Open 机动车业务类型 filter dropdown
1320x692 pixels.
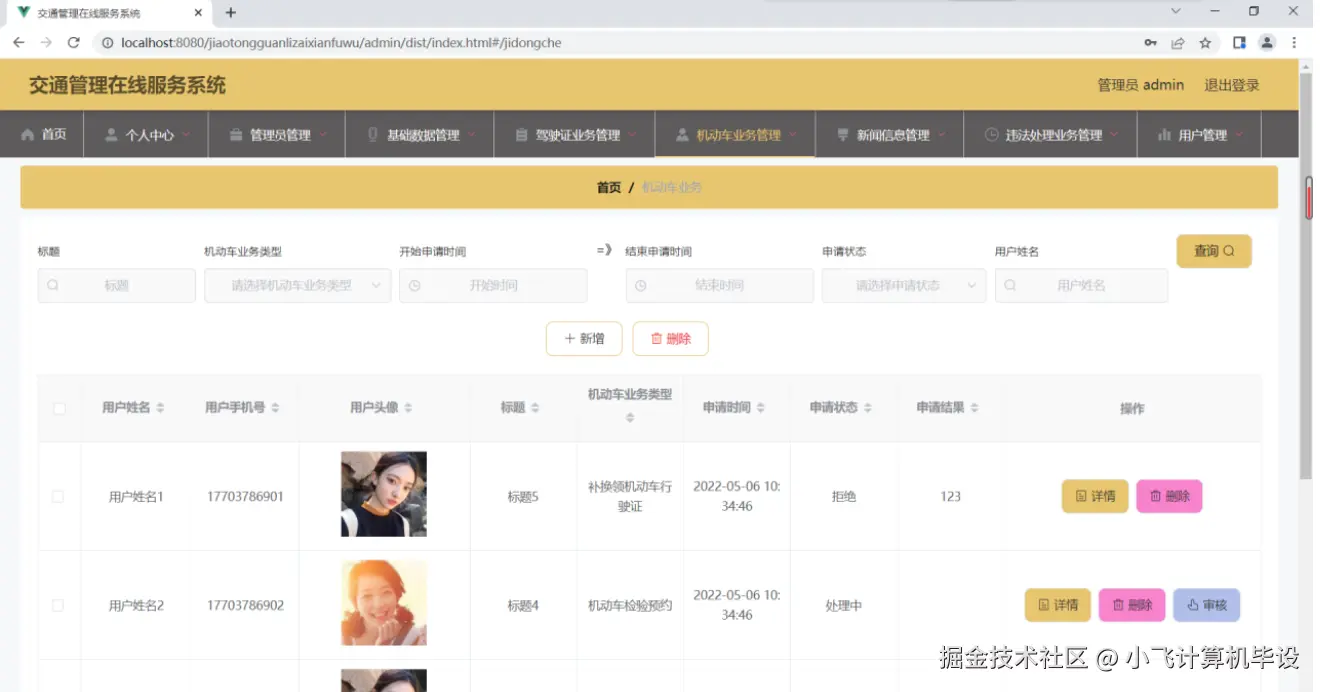(x=298, y=285)
